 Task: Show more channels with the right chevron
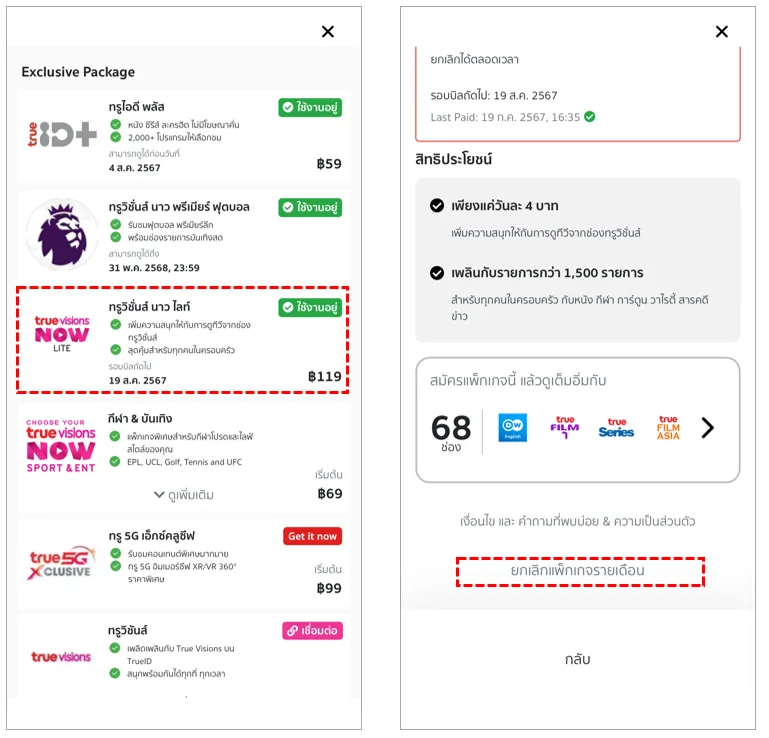(x=707, y=428)
